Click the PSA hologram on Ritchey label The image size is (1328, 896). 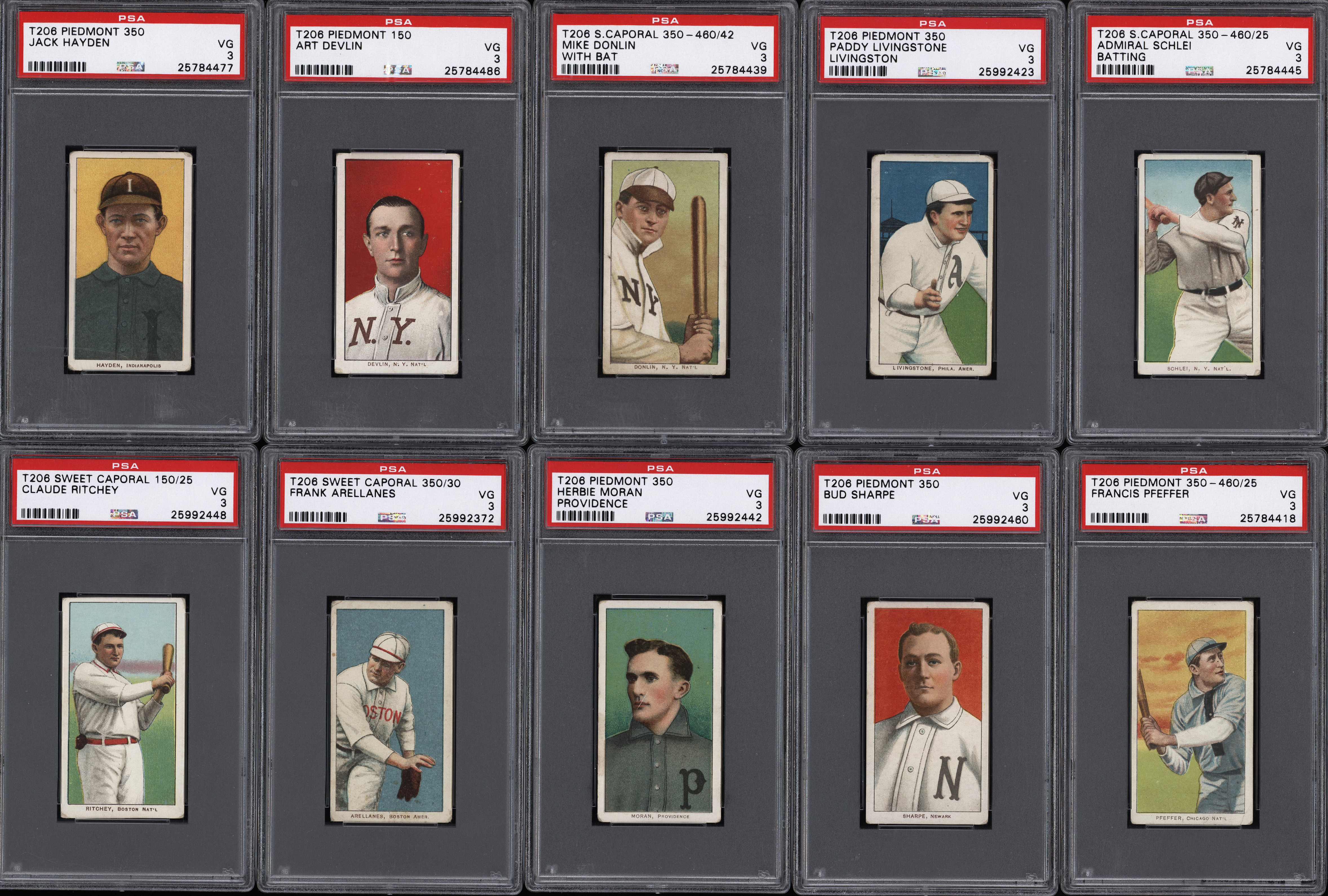[124, 514]
